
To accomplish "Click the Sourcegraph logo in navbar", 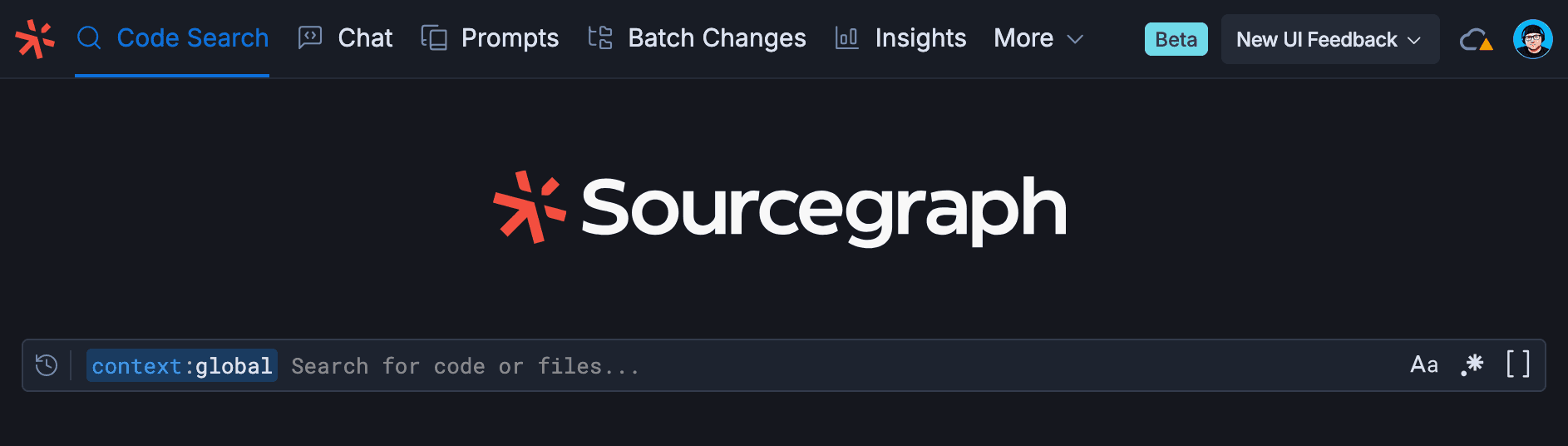I will (35, 39).
